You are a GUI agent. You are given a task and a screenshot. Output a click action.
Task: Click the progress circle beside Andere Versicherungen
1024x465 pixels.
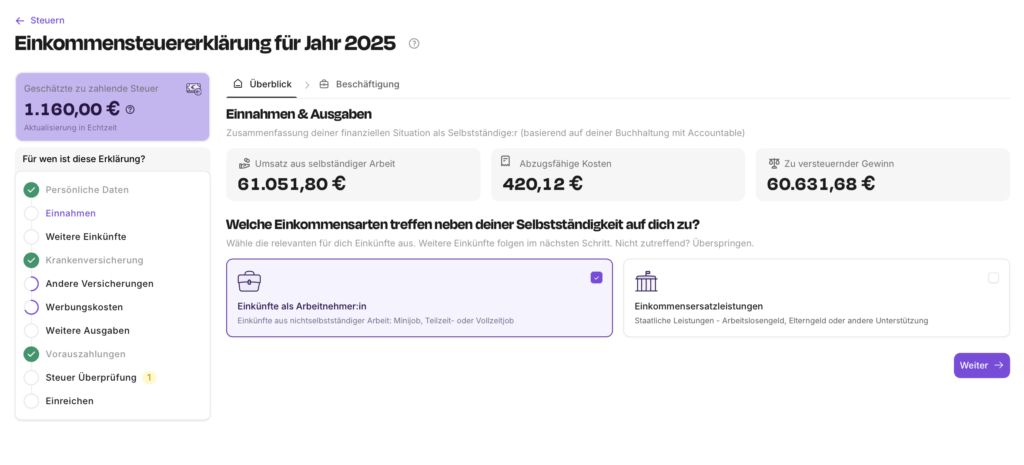[31, 284]
